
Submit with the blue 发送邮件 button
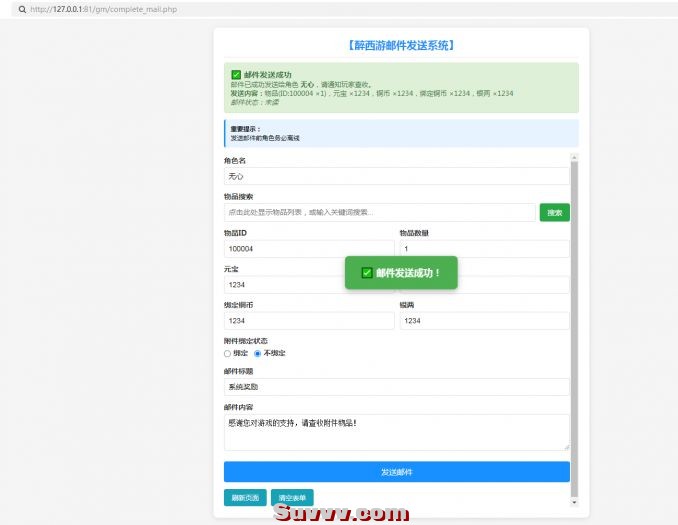coord(396,472)
